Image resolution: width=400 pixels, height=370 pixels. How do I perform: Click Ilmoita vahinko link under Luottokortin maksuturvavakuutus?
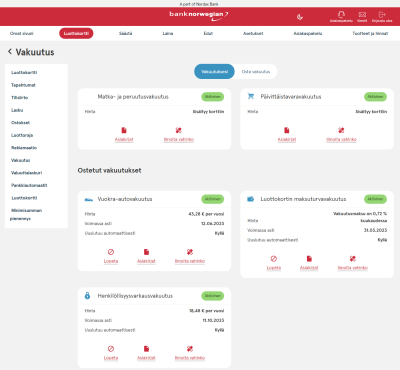coord(353,268)
